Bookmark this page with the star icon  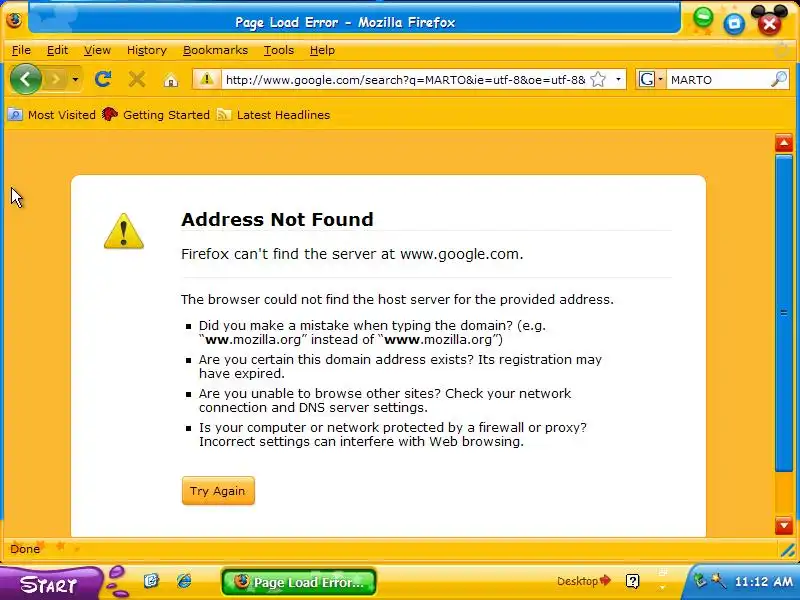598,80
